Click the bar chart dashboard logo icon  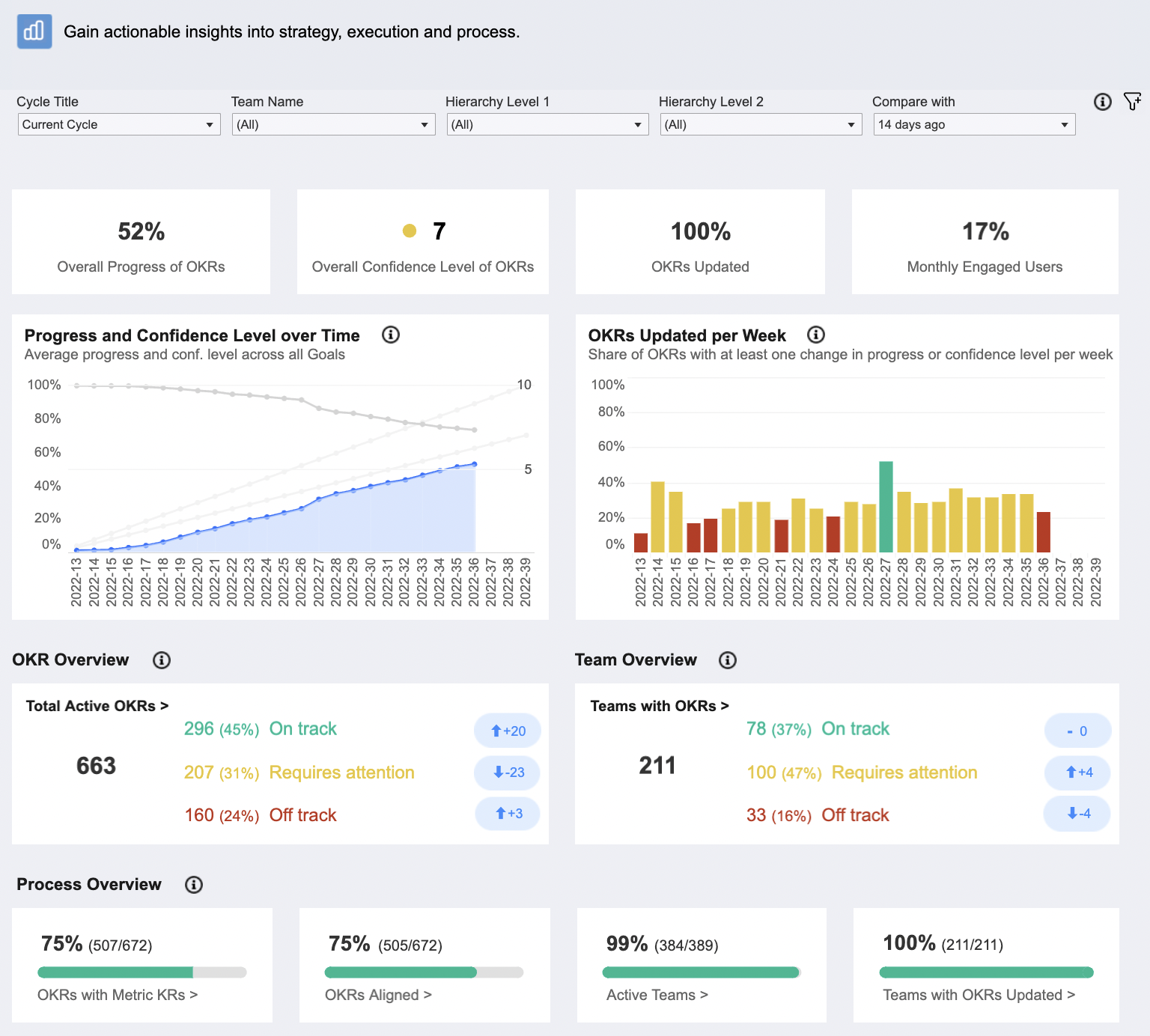click(x=34, y=31)
